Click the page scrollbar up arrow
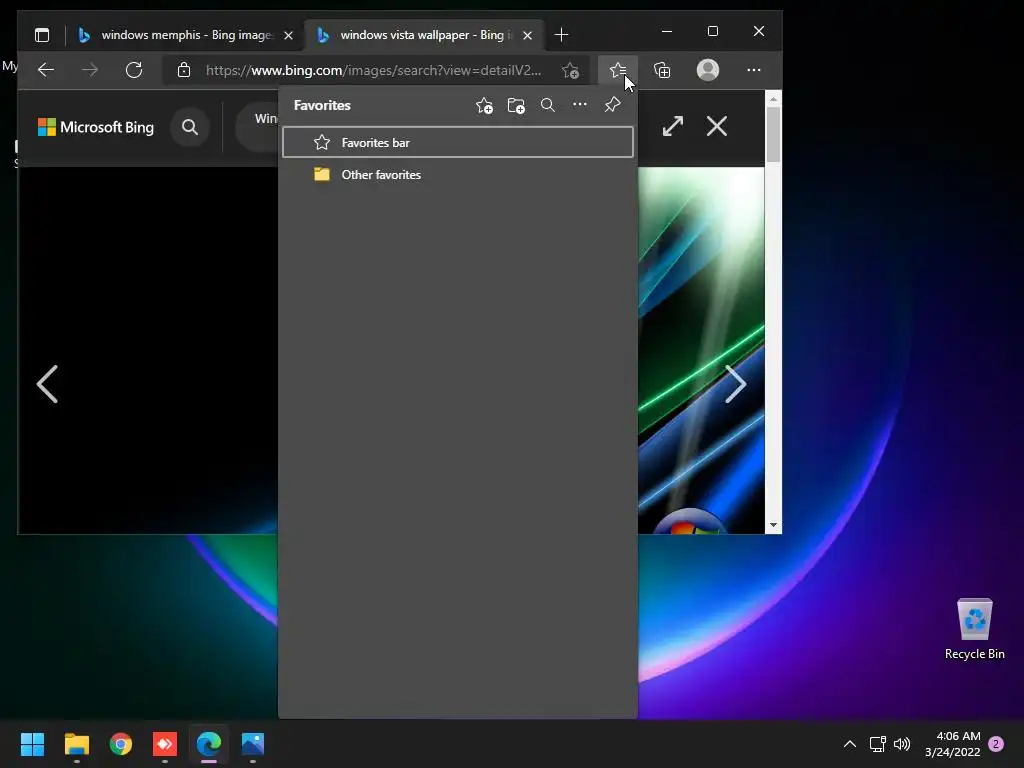 click(773, 99)
